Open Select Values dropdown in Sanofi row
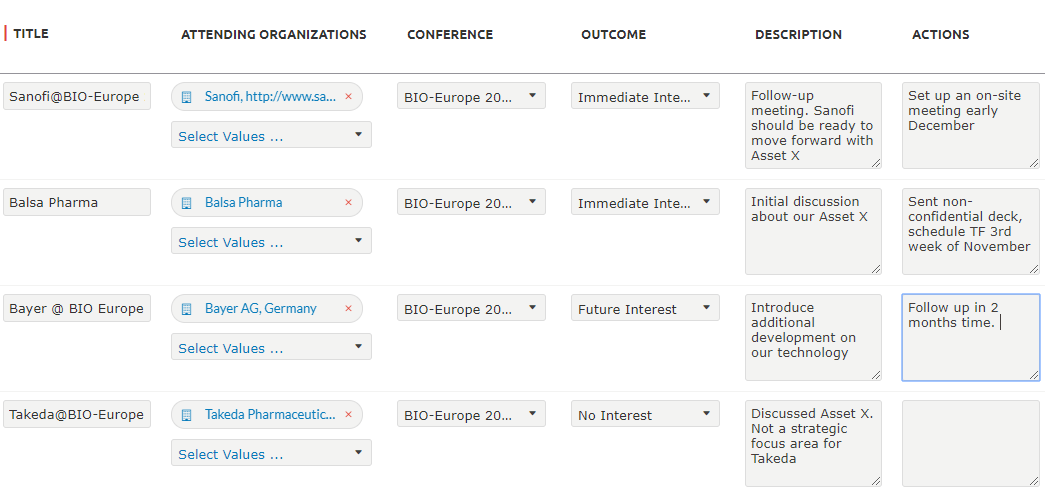 point(271,135)
